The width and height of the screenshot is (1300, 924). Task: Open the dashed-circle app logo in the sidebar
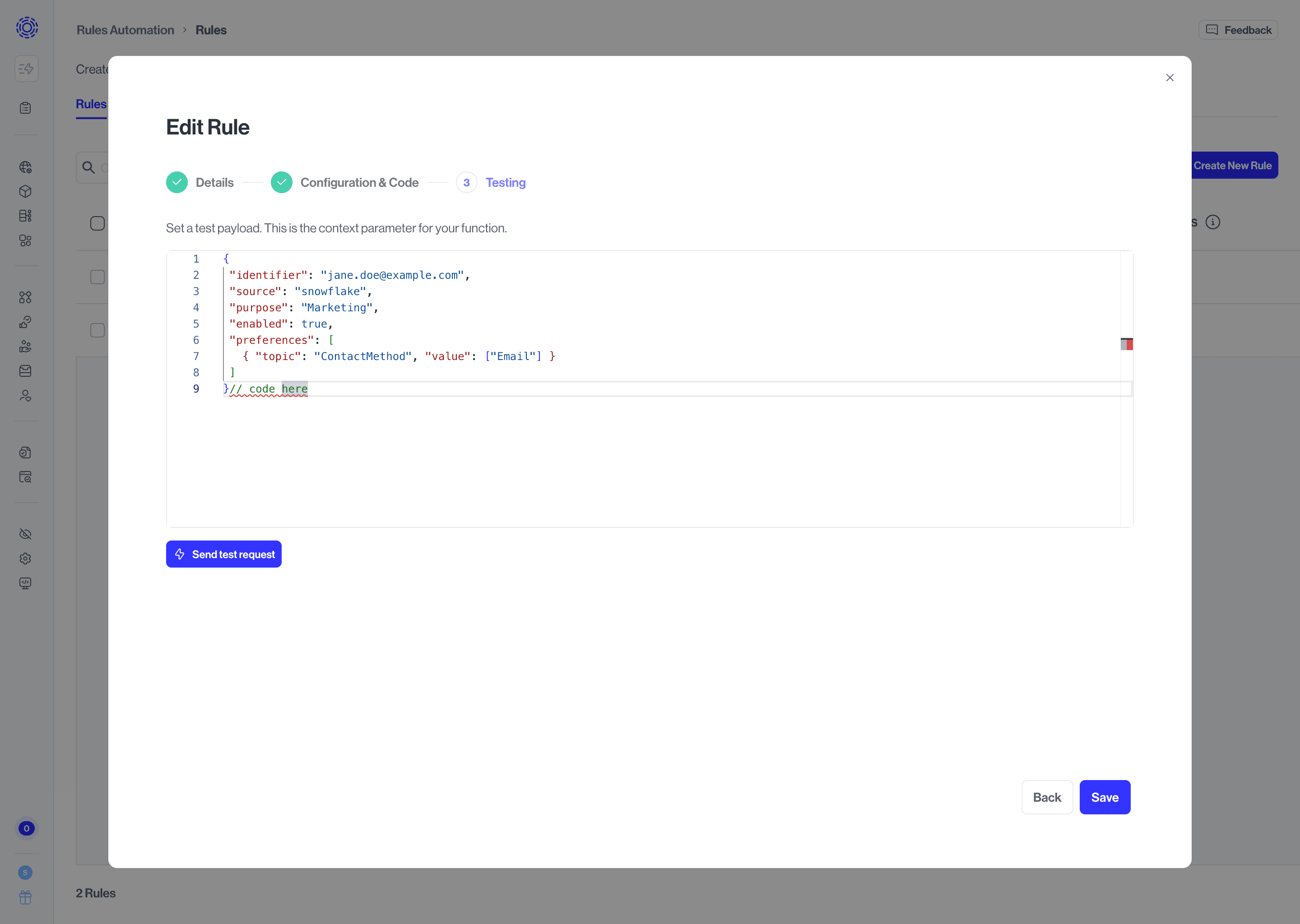27,28
